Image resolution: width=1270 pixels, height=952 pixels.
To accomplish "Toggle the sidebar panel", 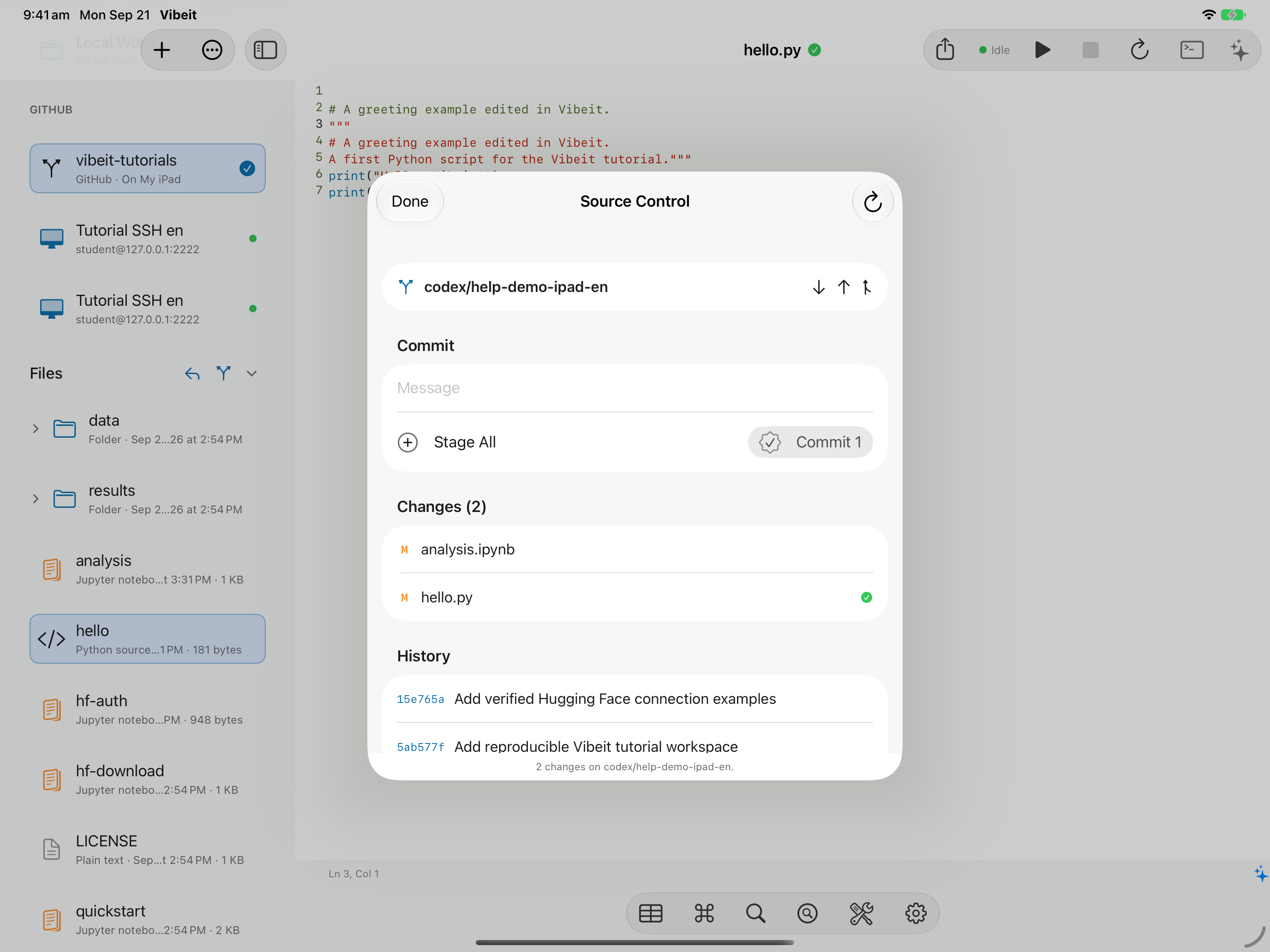I will 265,50.
